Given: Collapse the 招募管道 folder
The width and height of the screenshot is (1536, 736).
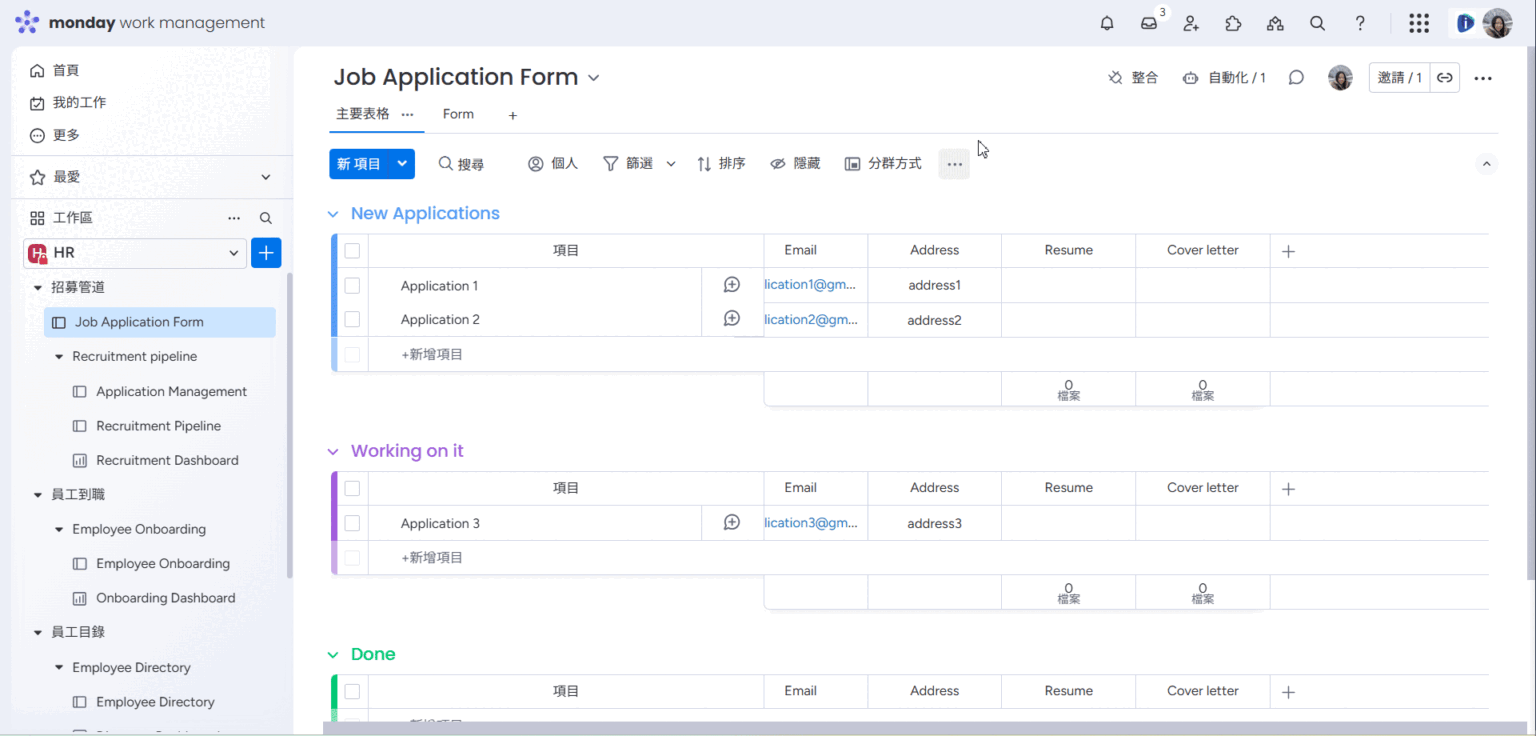Looking at the screenshot, I should click(x=38, y=288).
